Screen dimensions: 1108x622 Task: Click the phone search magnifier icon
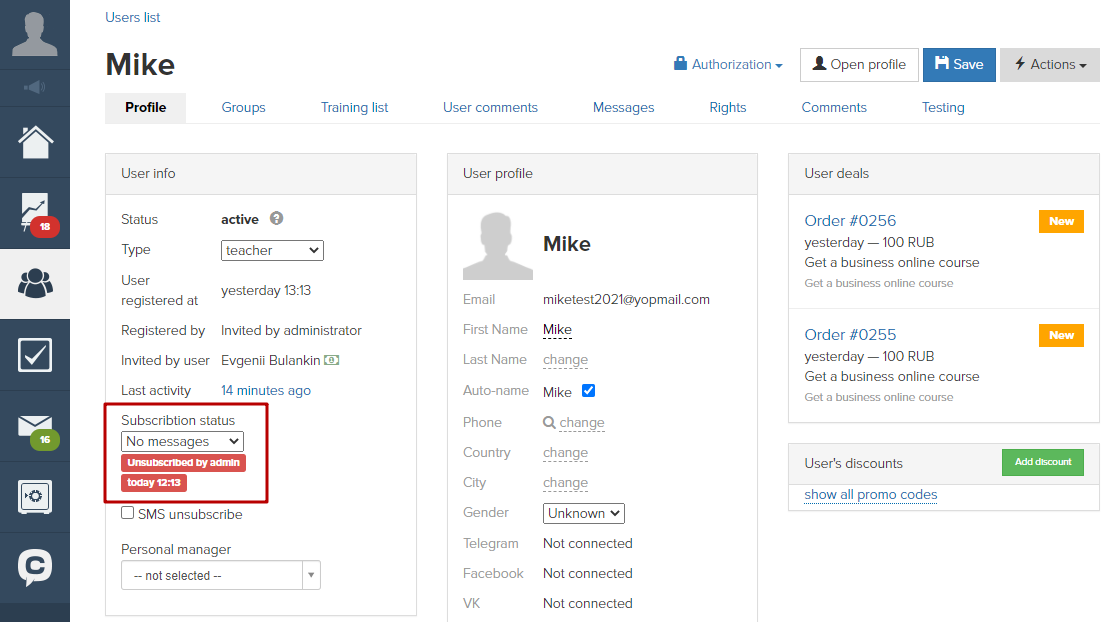(549, 423)
